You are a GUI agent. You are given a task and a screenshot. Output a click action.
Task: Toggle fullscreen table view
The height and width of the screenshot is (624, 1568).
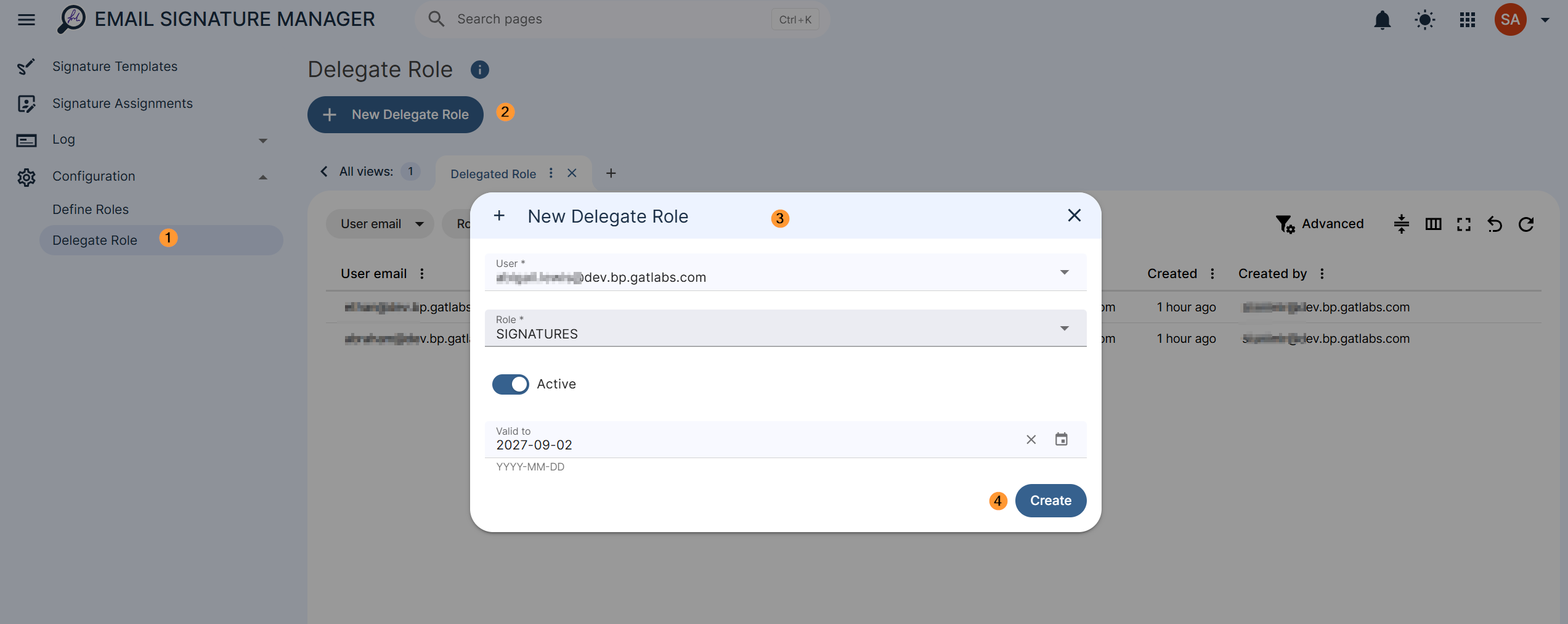coord(1464,224)
